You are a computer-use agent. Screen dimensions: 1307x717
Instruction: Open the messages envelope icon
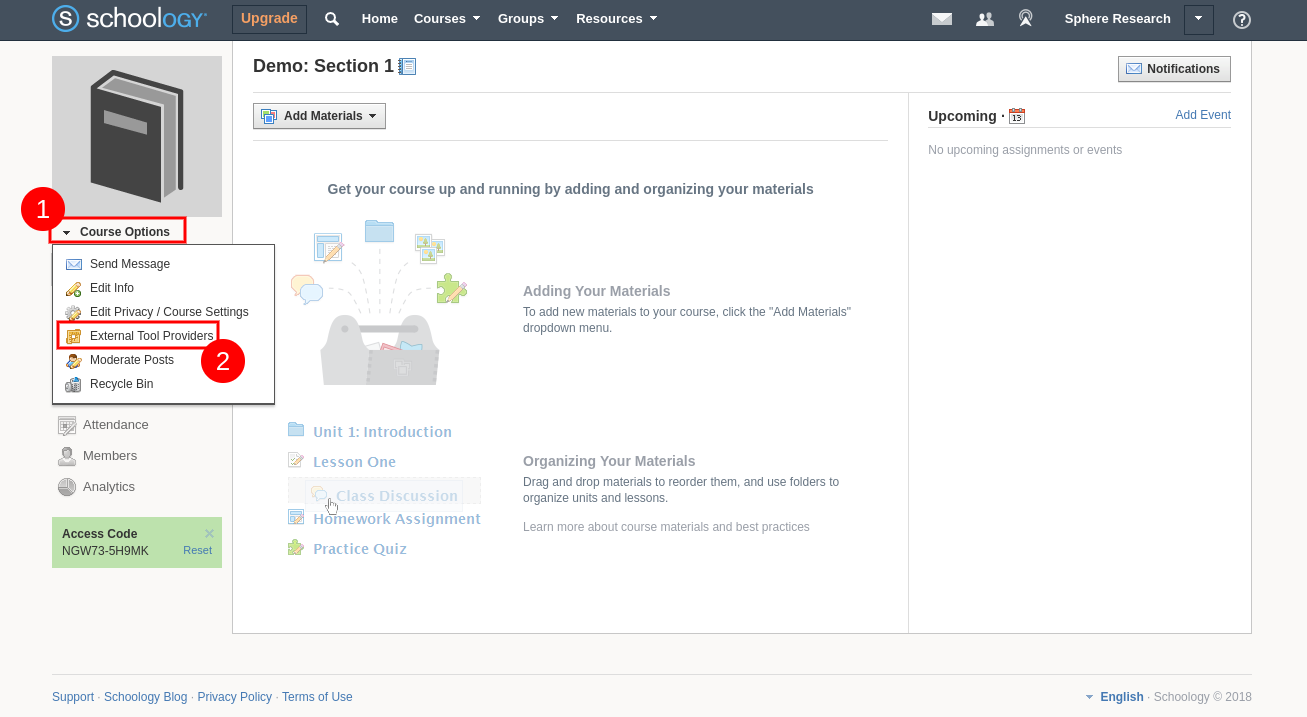point(941,19)
